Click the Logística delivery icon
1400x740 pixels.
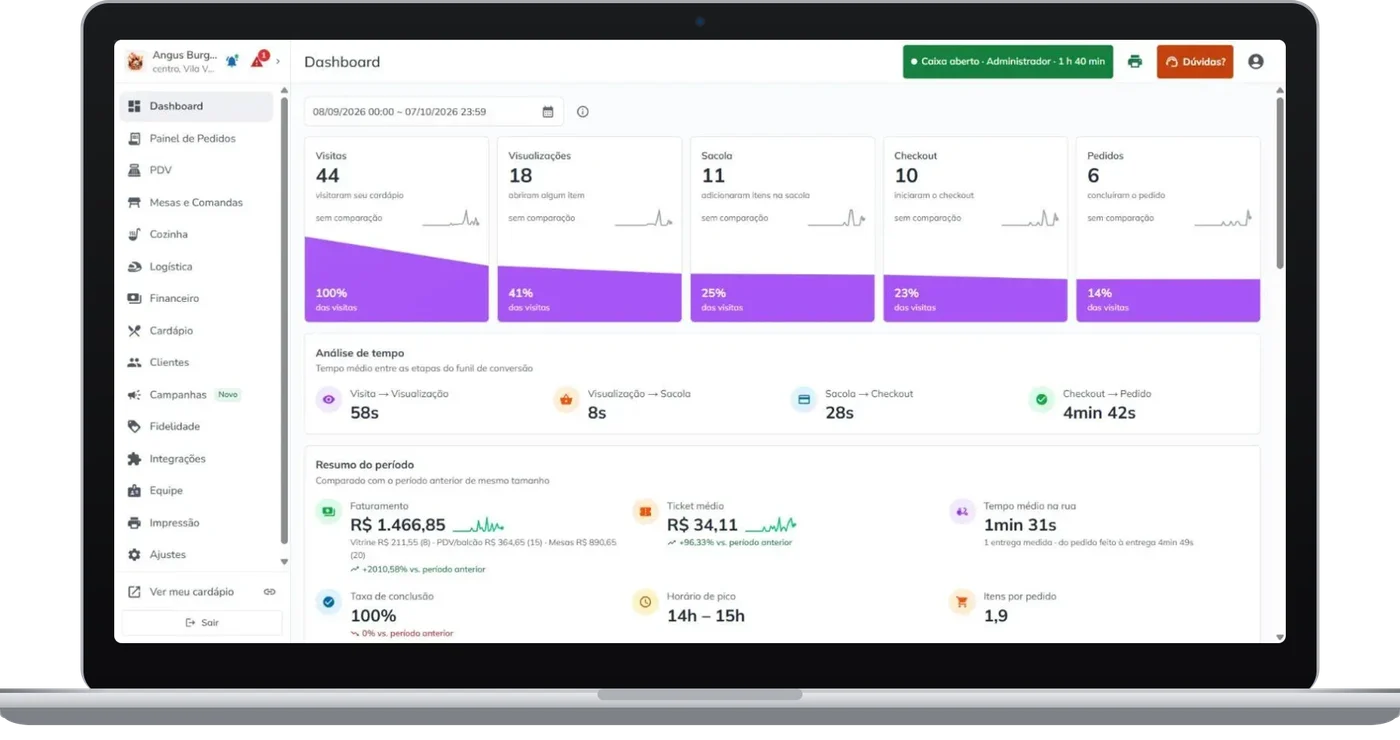[x=134, y=266]
